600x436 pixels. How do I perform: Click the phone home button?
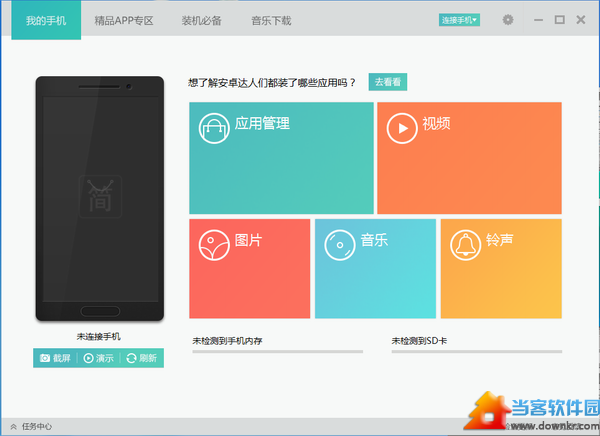[100, 311]
